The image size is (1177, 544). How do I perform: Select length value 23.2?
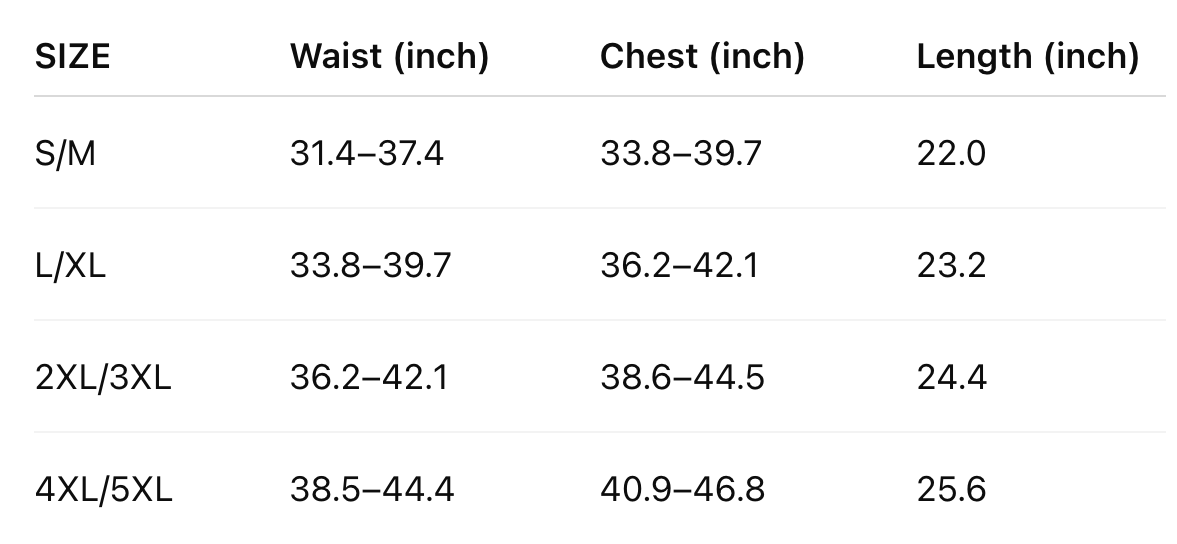[x=951, y=266]
